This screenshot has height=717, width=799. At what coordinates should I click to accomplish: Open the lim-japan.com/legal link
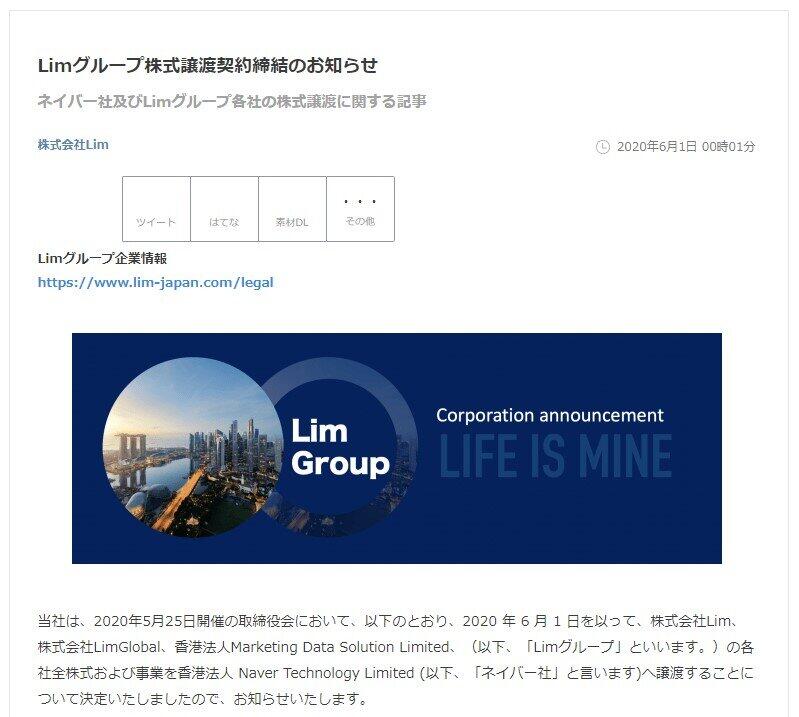[155, 282]
